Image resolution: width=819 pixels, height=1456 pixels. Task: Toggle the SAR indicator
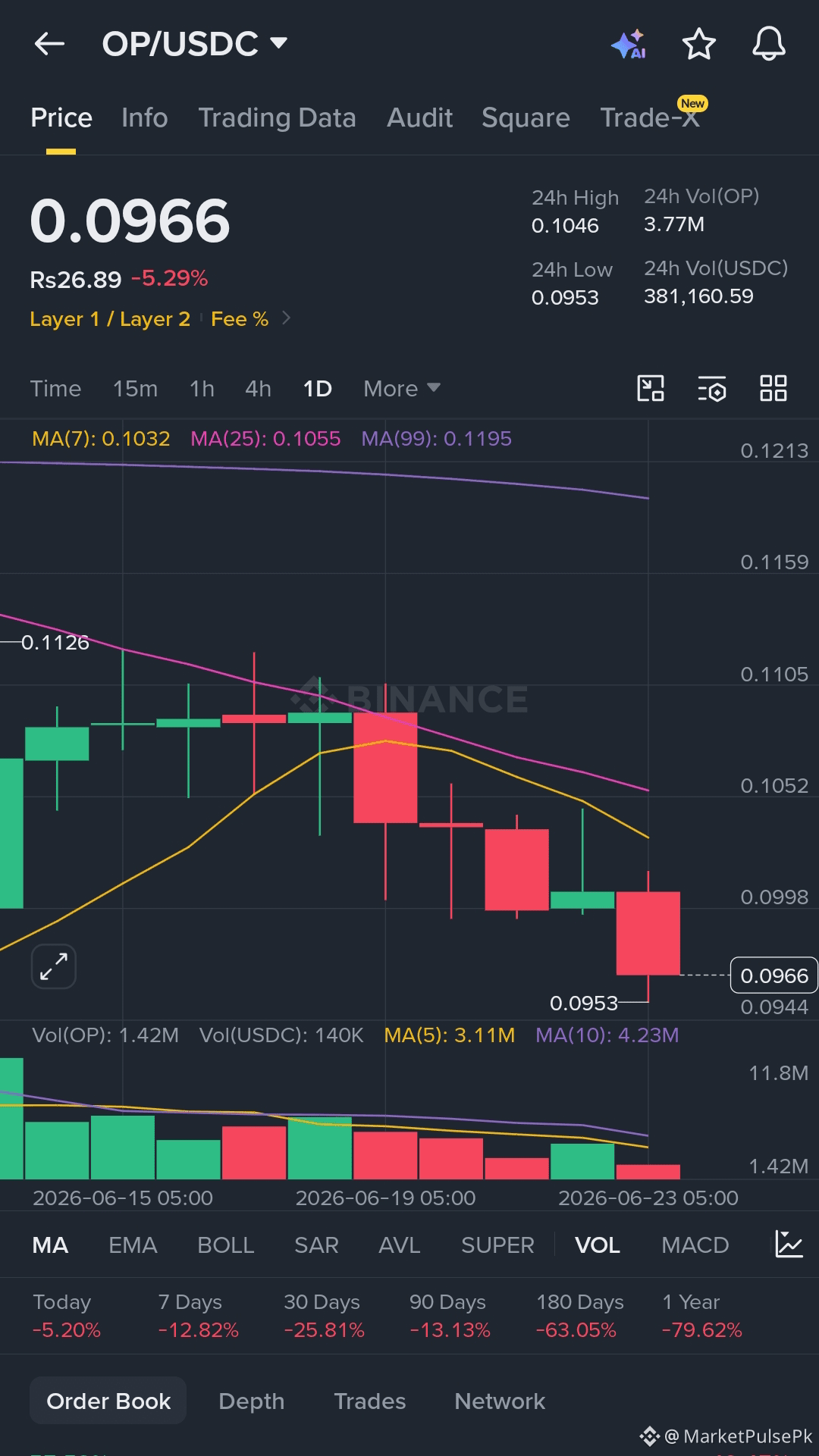point(316,1245)
